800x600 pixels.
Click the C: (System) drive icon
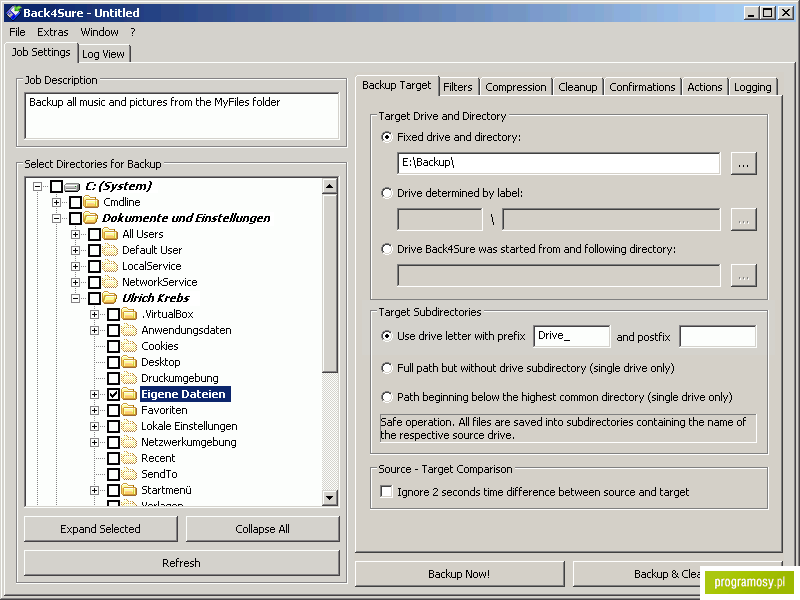click(x=72, y=187)
